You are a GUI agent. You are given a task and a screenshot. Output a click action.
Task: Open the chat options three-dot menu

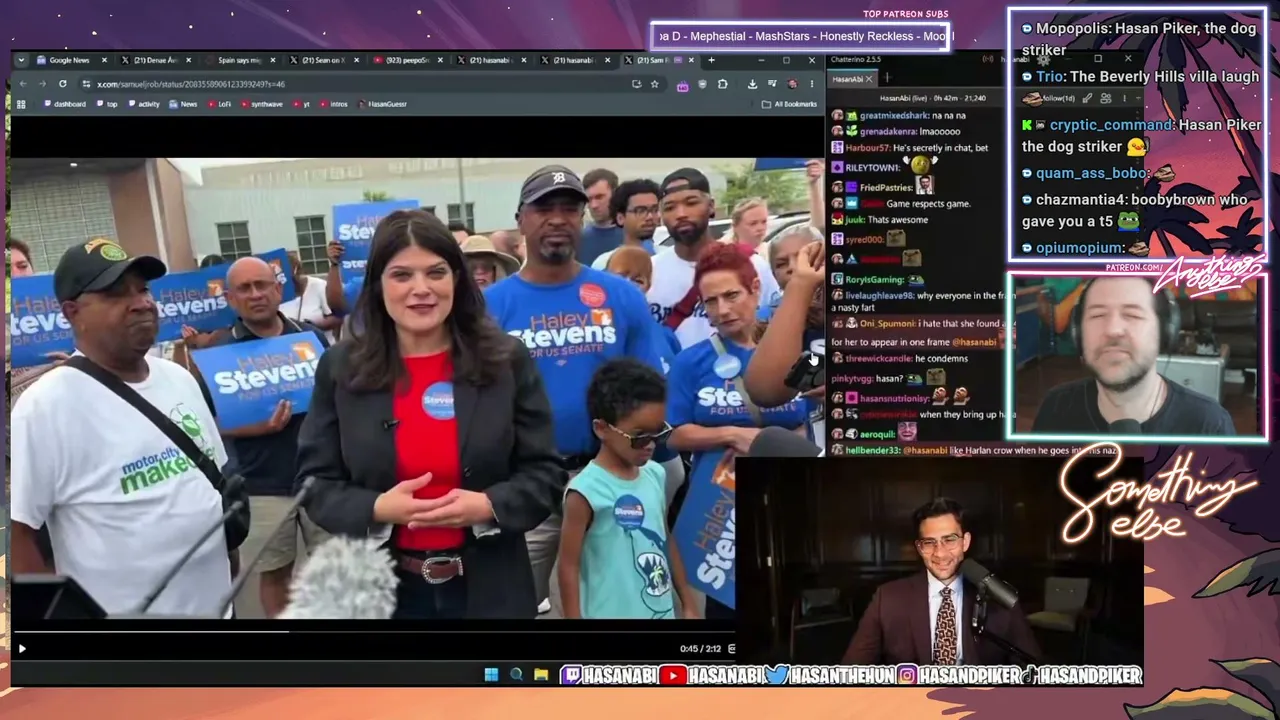(1126, 98)
